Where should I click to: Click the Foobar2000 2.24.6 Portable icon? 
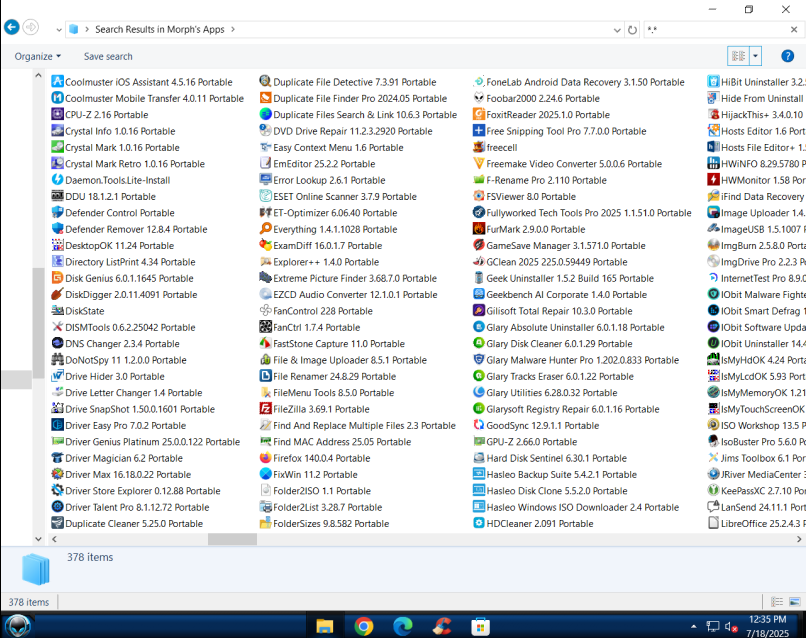479,98
